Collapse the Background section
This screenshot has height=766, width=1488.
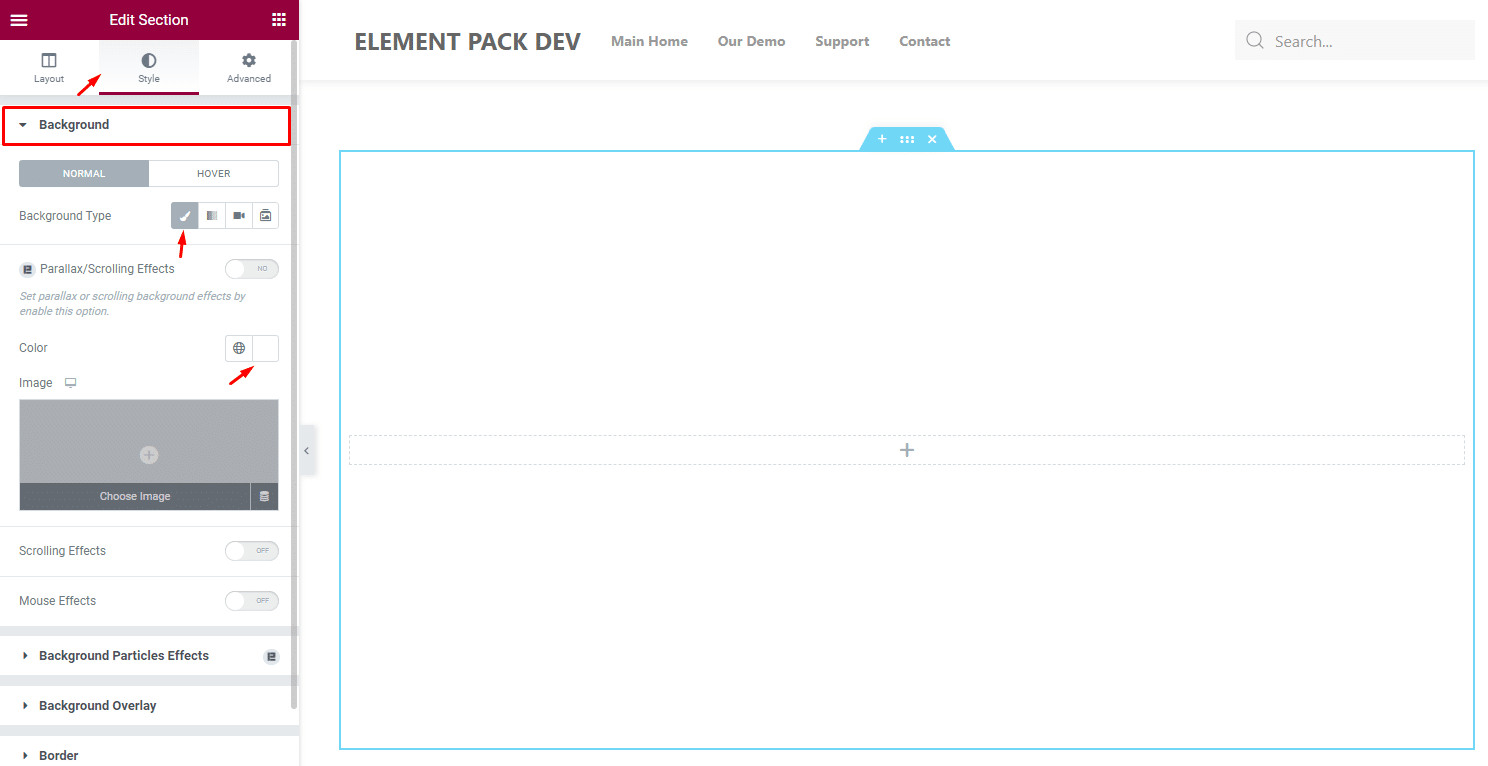pyautogui.click(x=74, y=125)
